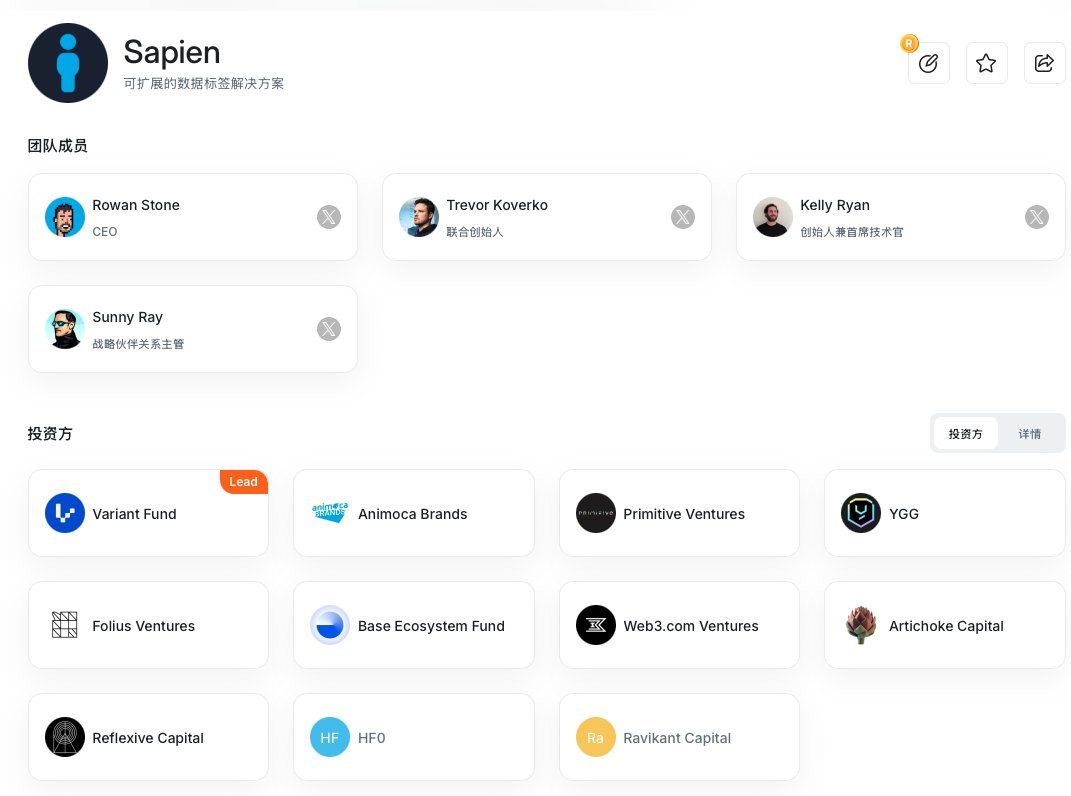The image size is (1071, 796).
Task: Open Trevor Koverko's X profile icon
Action: (x=682, y=217)
